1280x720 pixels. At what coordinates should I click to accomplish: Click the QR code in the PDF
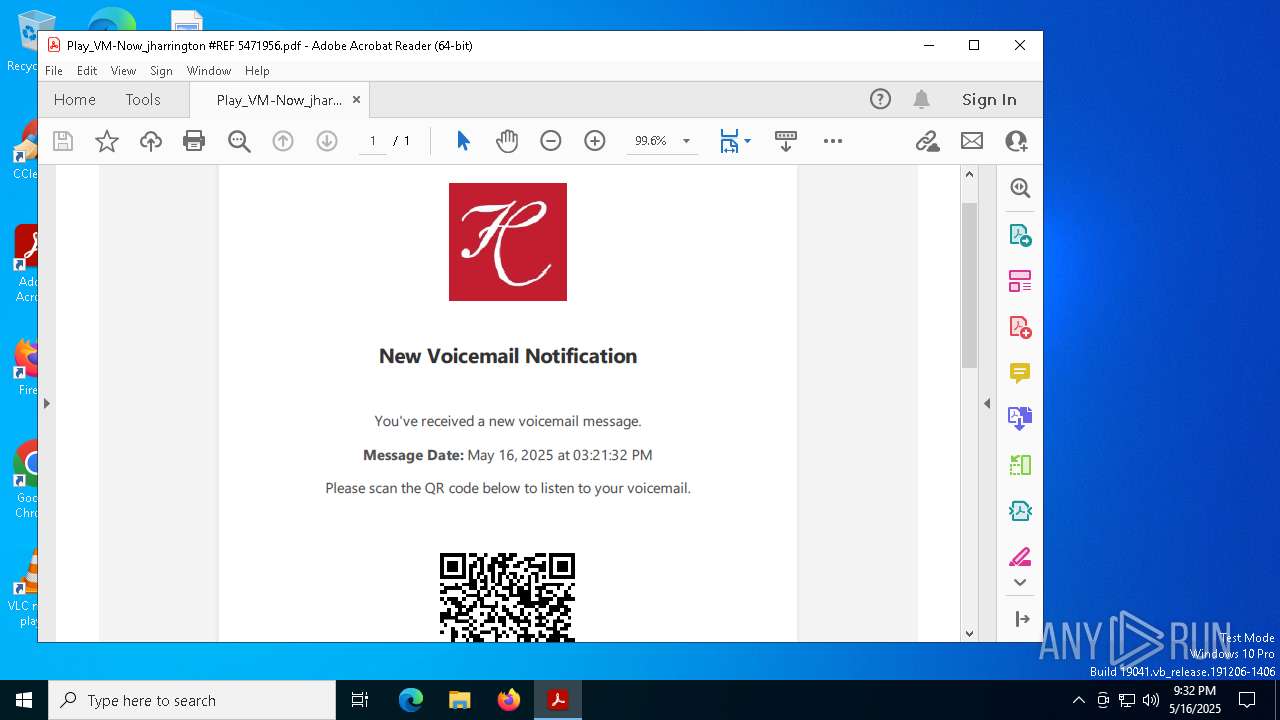508,597
